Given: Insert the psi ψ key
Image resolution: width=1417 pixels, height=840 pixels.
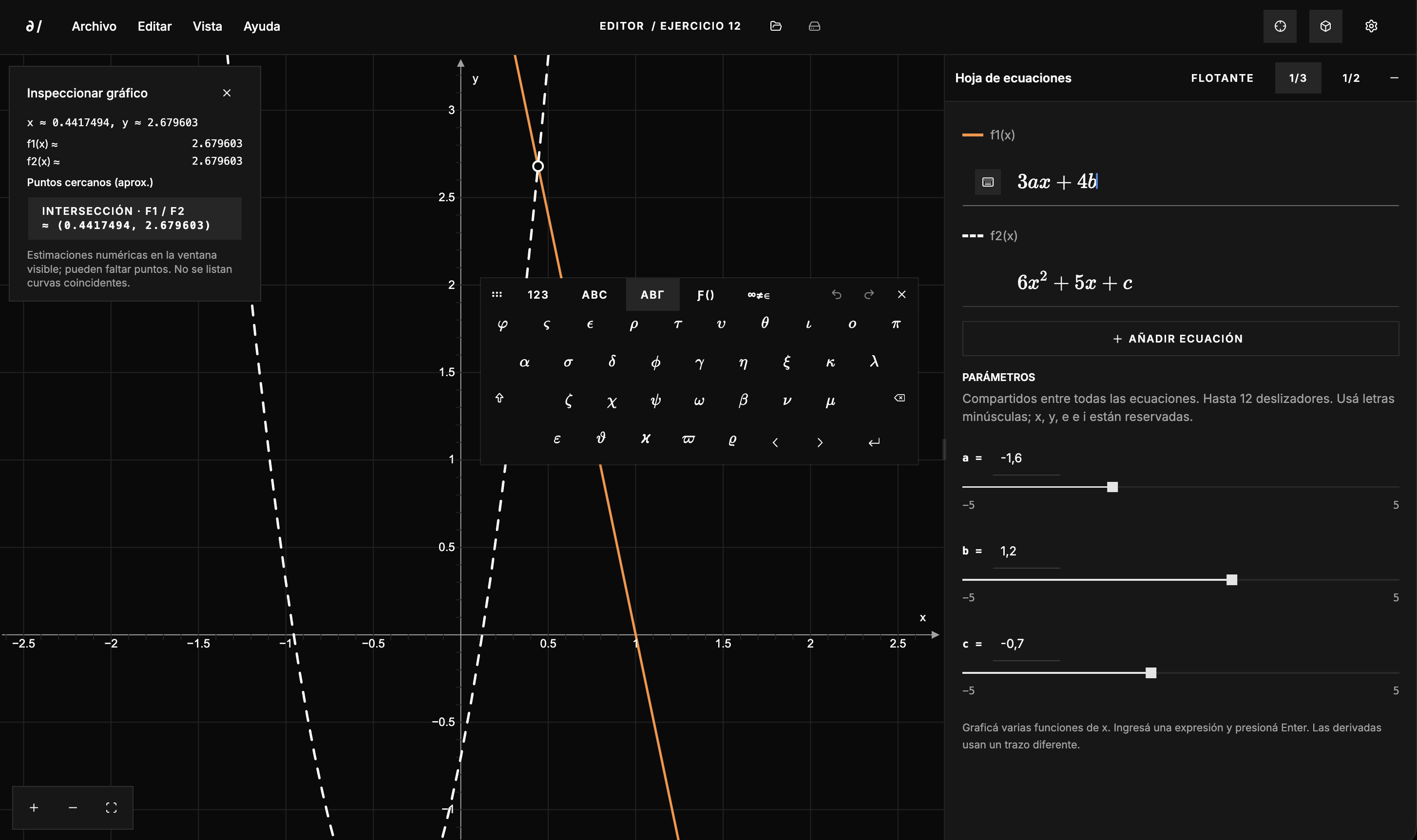Looking at the screenshot, I should coord(655,401).
